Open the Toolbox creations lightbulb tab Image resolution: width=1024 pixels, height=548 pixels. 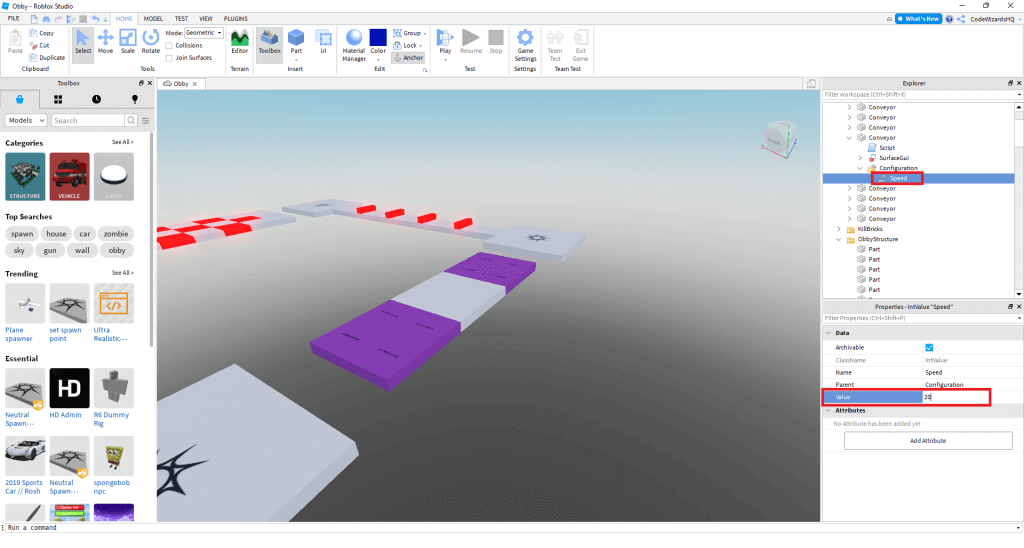tap(135, 99)
